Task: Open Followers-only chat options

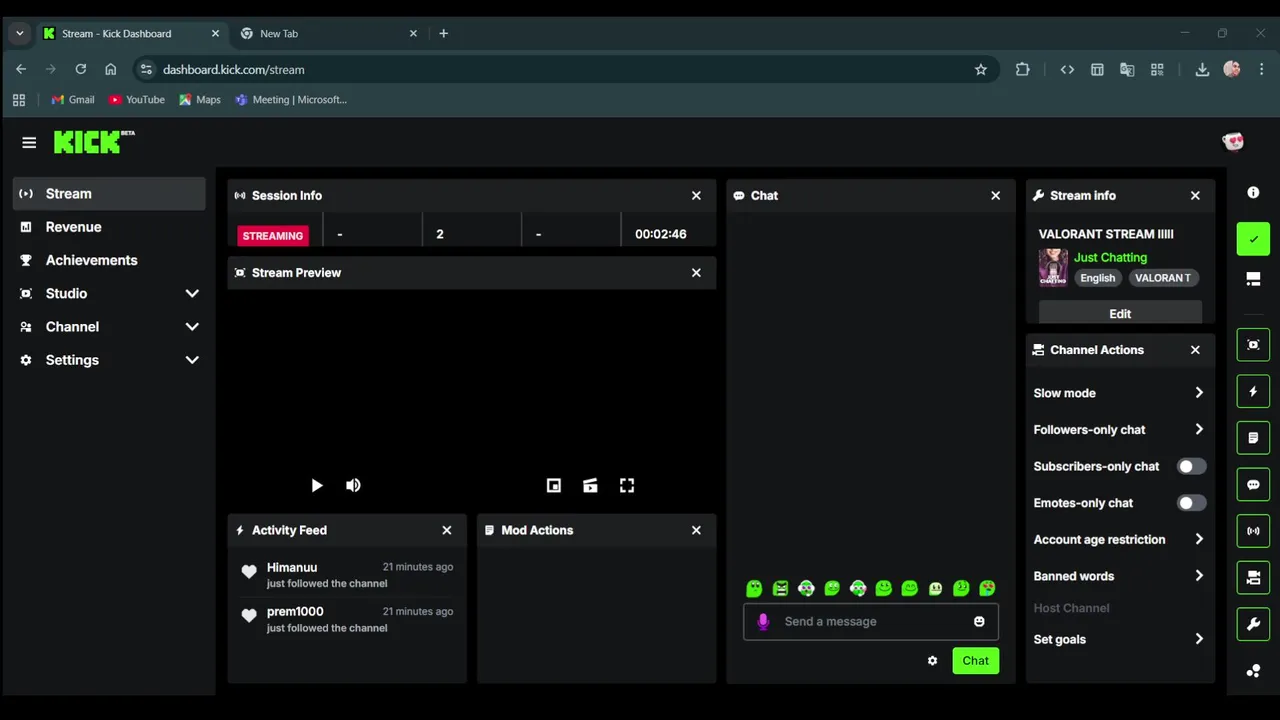Action: [x=1119, y=430]
